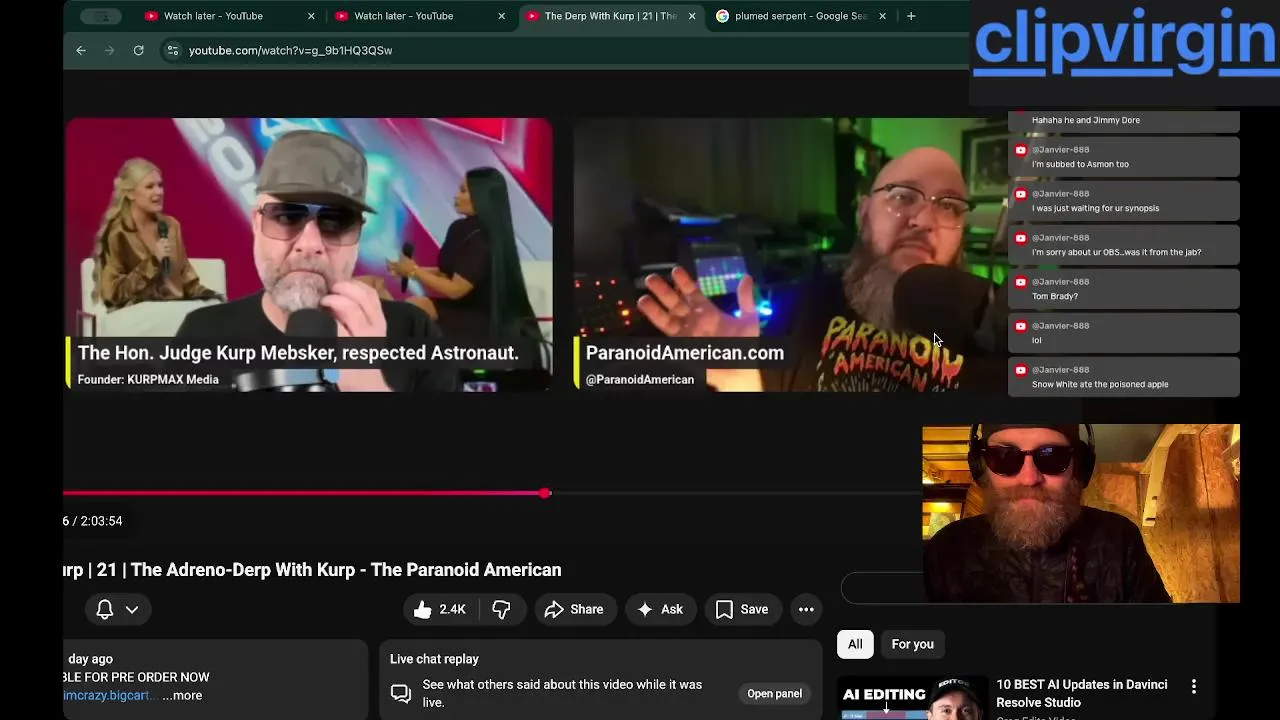
Task: Switch to plumed serpent Google Search tab
Action: [800, 16]
